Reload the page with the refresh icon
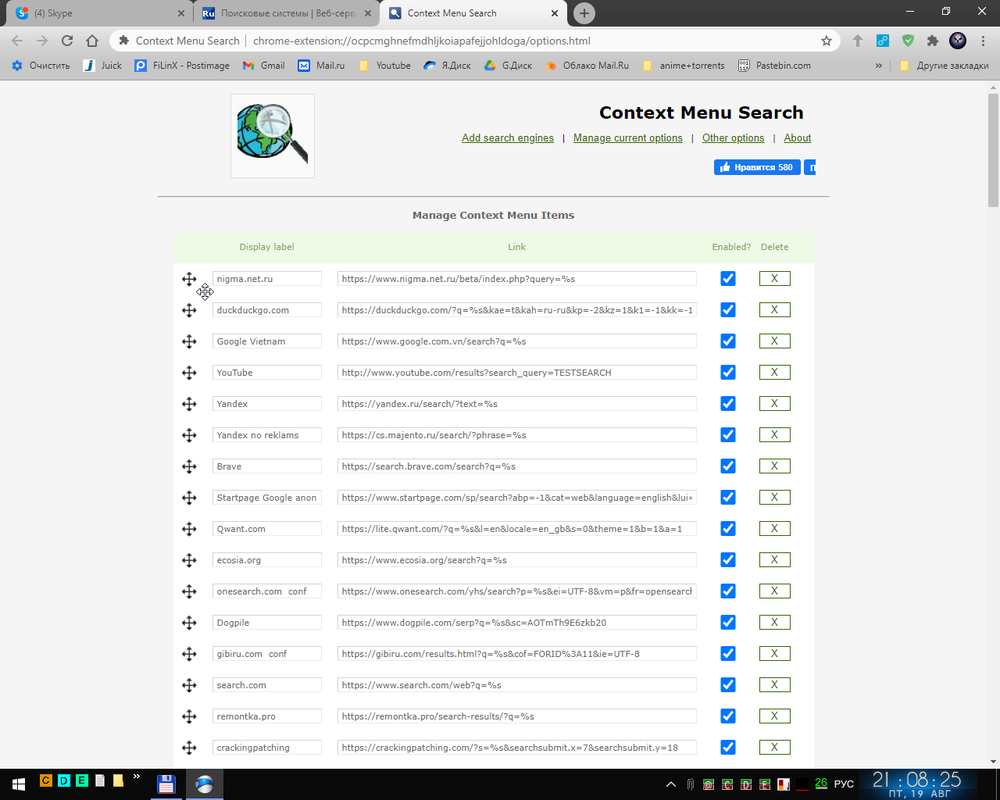Image resolution: width=1000 pixels, height=800 pixels. tap(67, 41)
